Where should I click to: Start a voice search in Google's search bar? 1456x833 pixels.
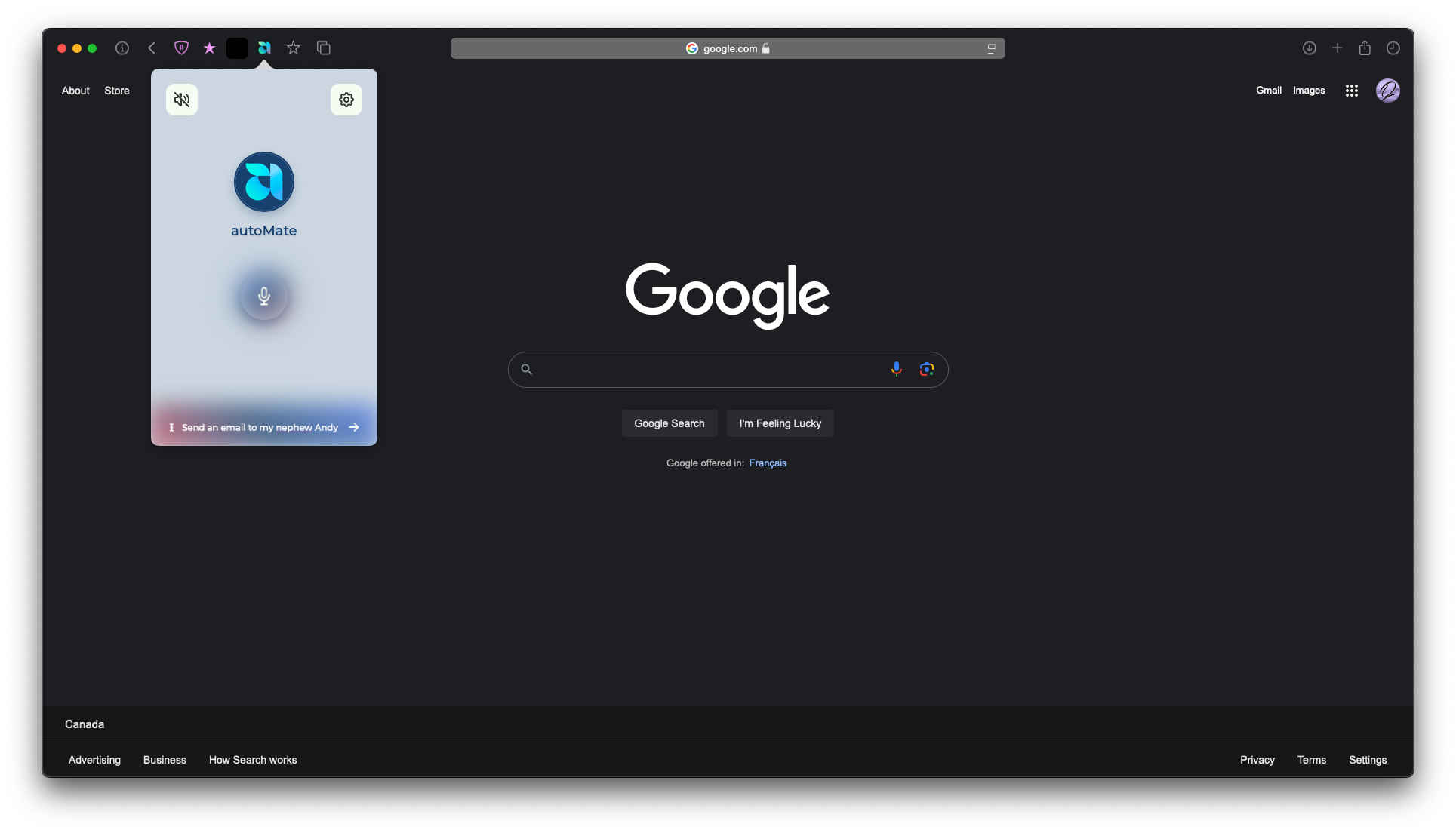point(895,369)
